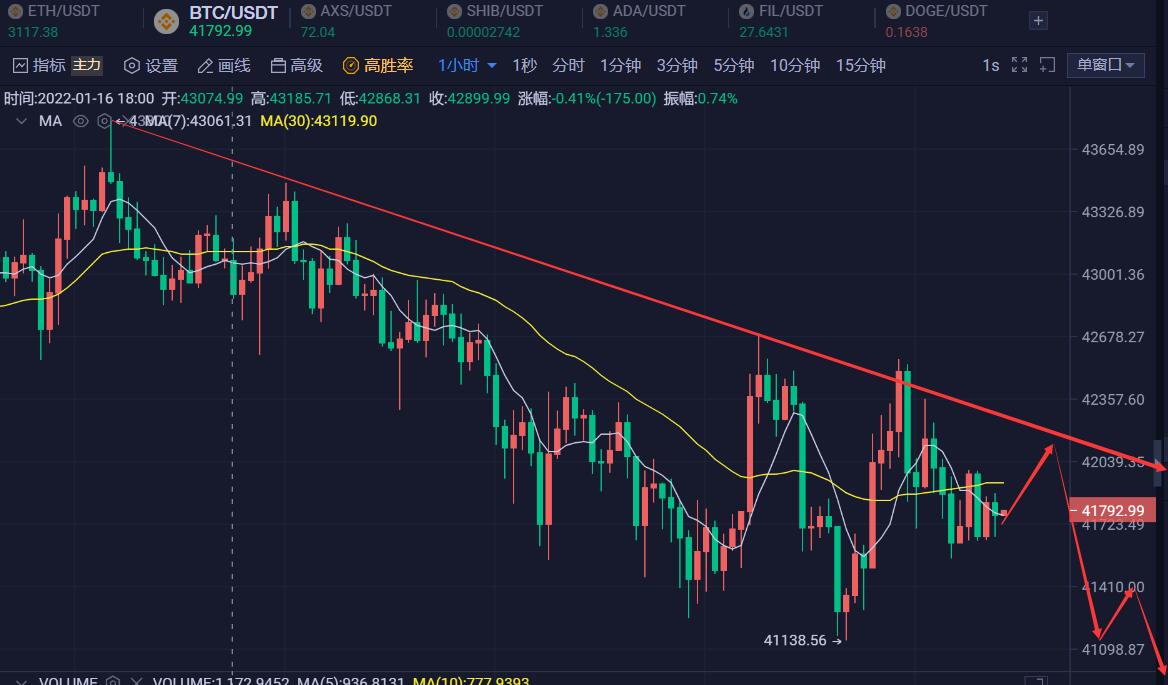
Task: Remove the VOLUME indicator with X
Action: 136,681
